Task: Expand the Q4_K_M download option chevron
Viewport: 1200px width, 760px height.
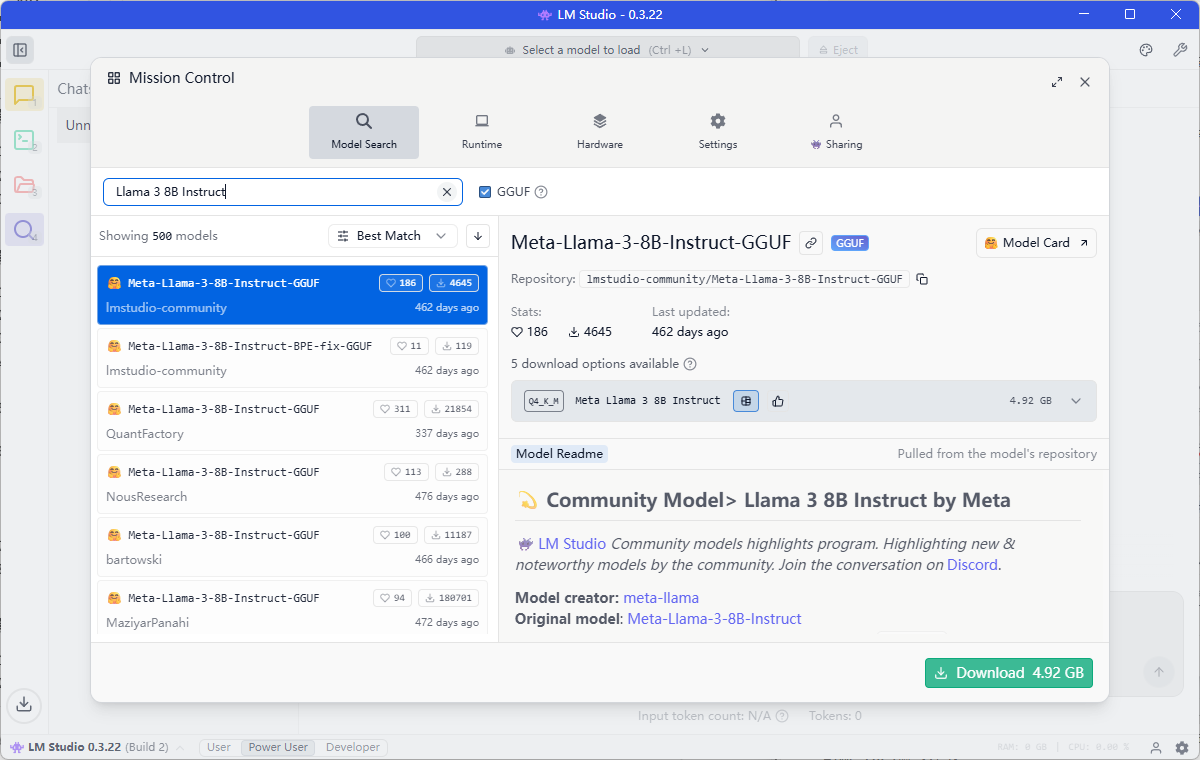Action: coord(1076,401)
